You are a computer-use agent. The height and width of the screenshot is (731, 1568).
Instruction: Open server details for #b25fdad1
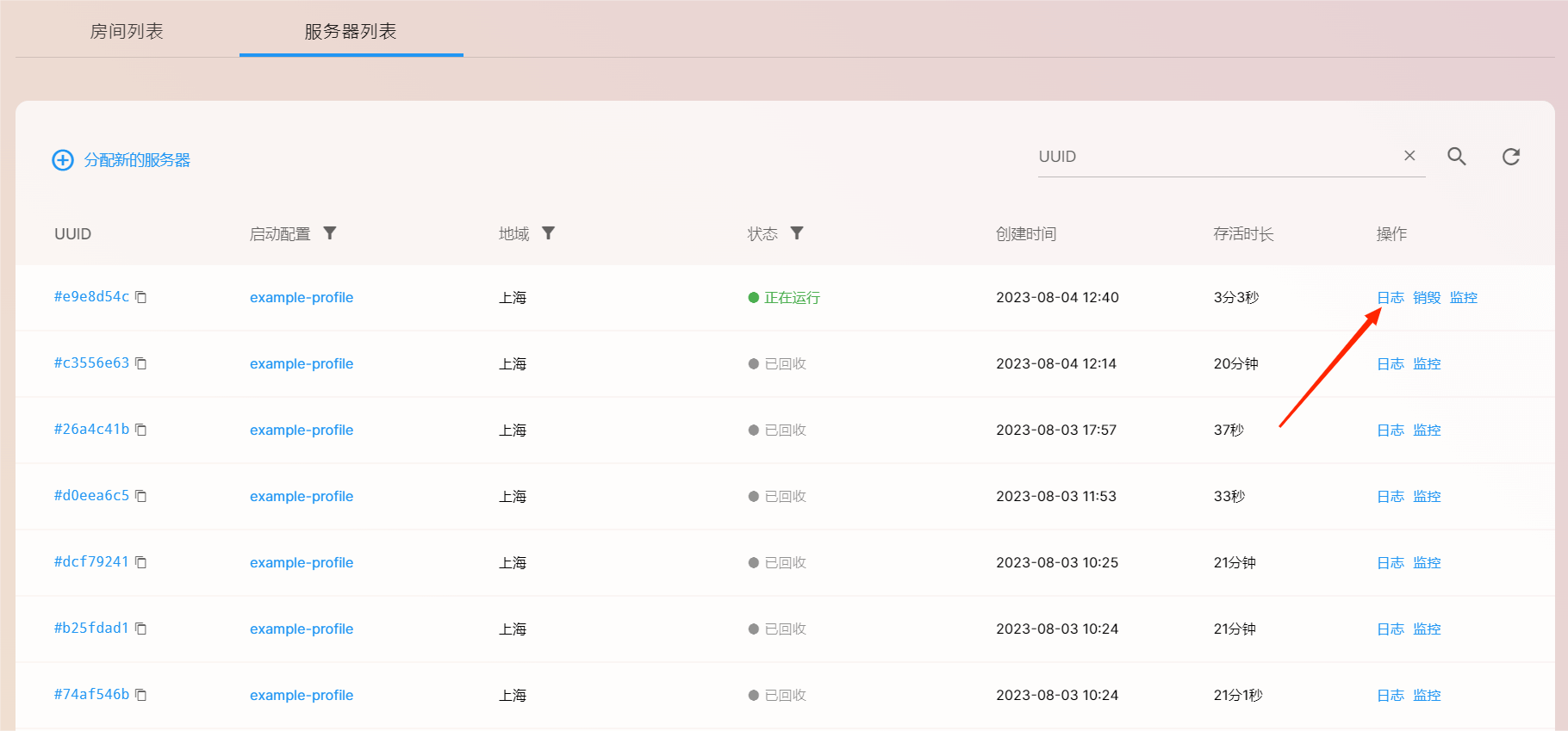click(91, 629)
